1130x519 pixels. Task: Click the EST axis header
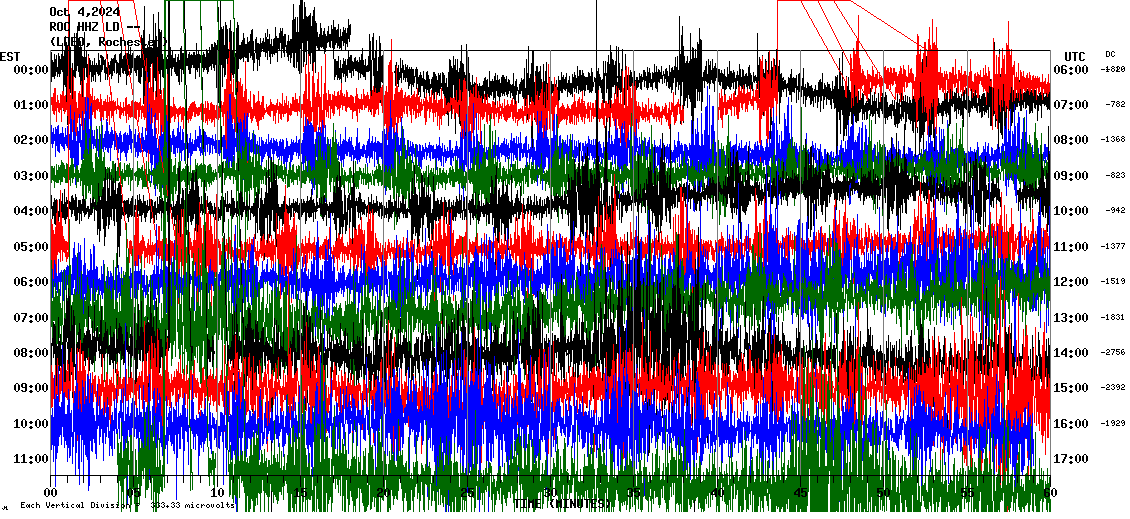click(x=10, y=56)
